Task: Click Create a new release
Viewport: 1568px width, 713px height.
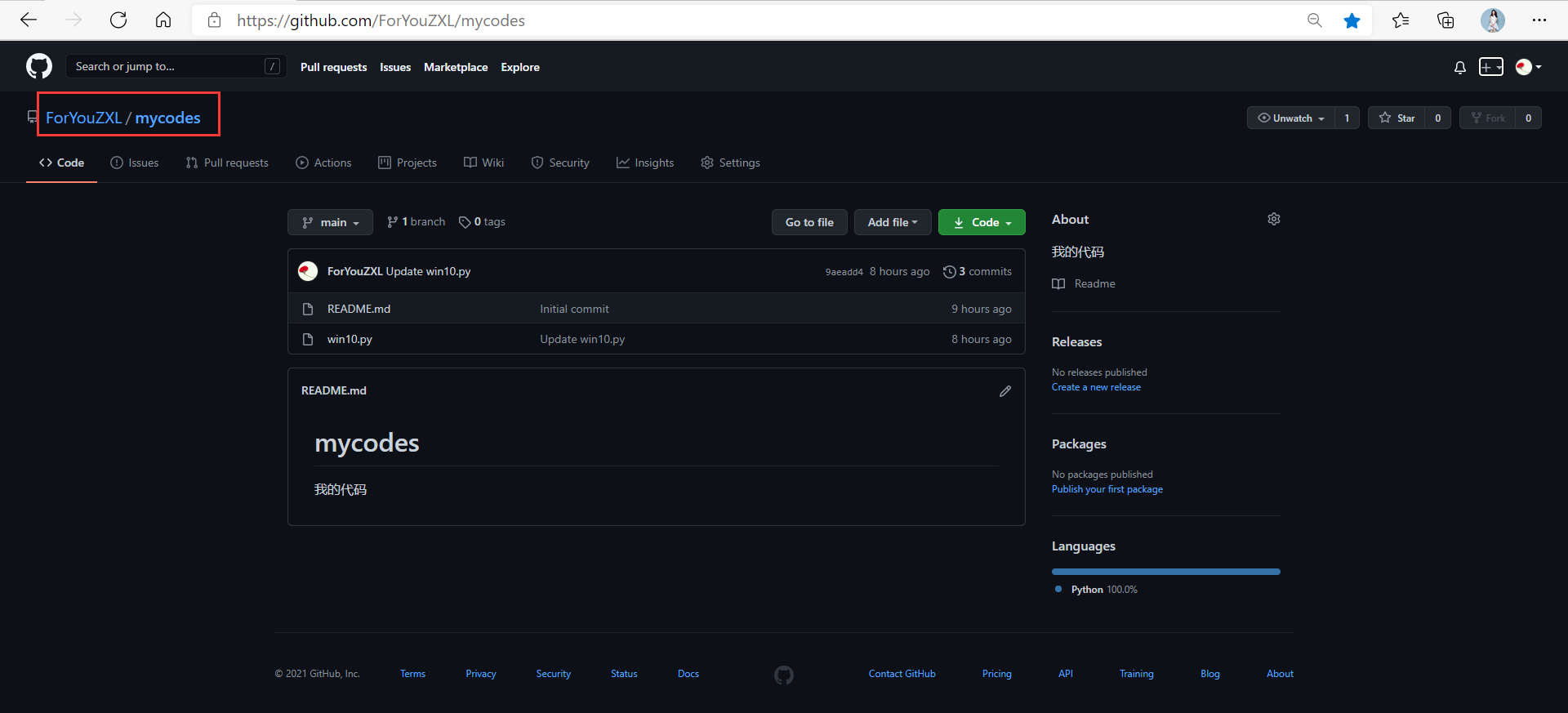Action: [1096, 387]
